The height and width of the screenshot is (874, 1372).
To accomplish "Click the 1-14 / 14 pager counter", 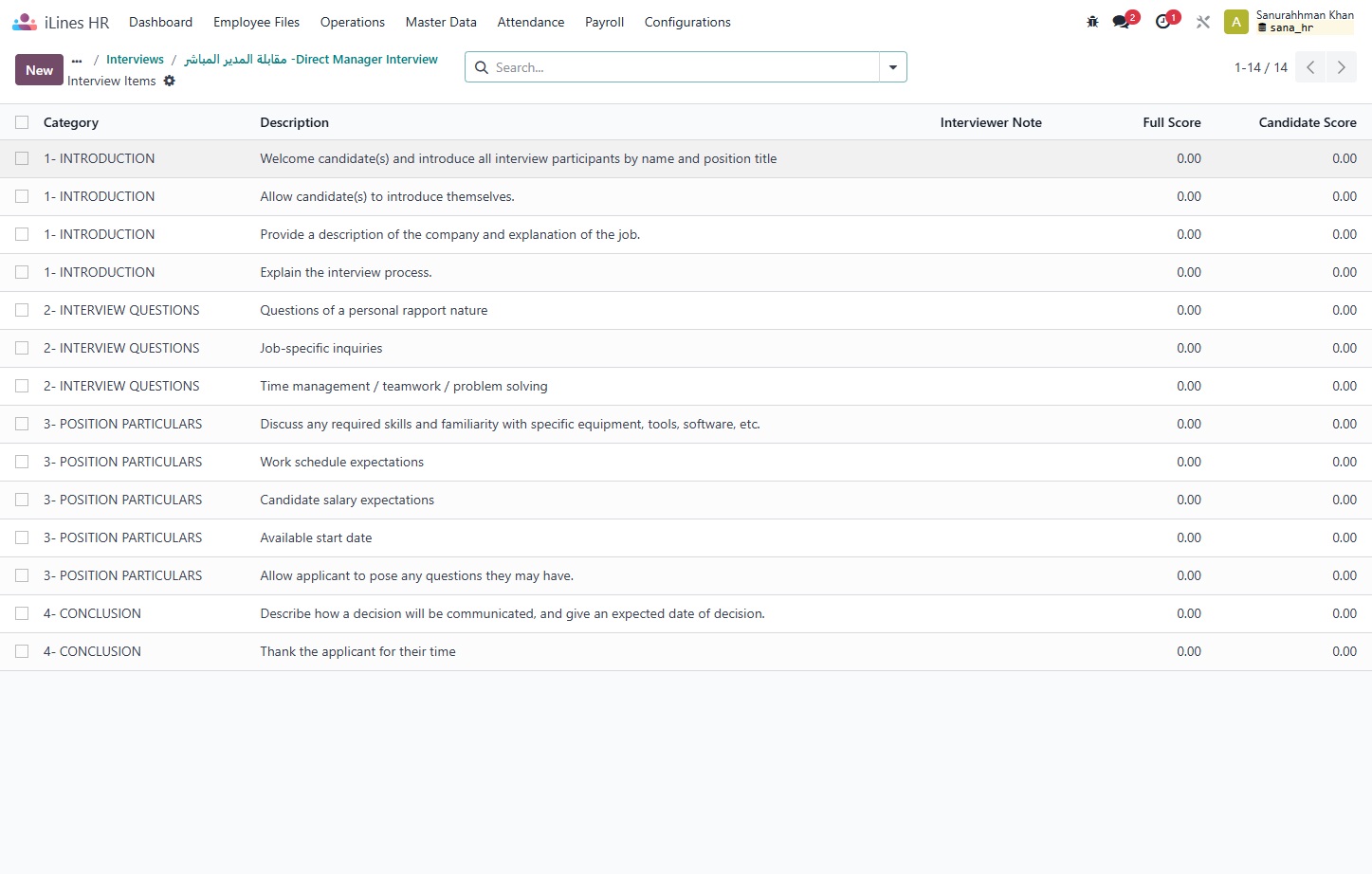I will tap(1261, 67).
